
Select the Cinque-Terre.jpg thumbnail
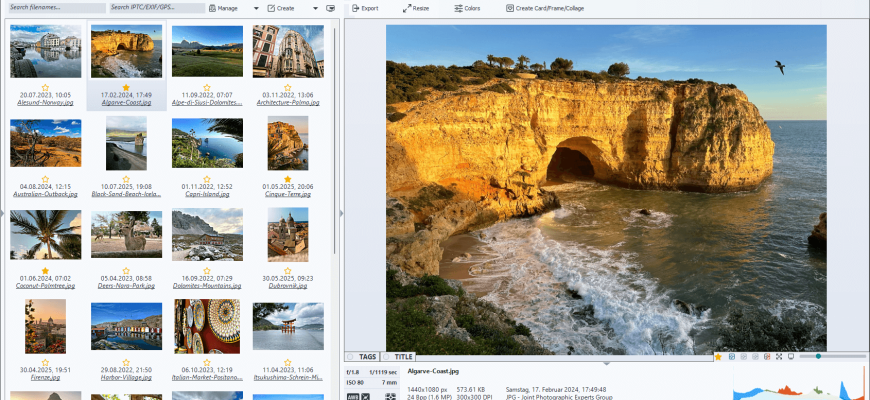coord(288,143)
